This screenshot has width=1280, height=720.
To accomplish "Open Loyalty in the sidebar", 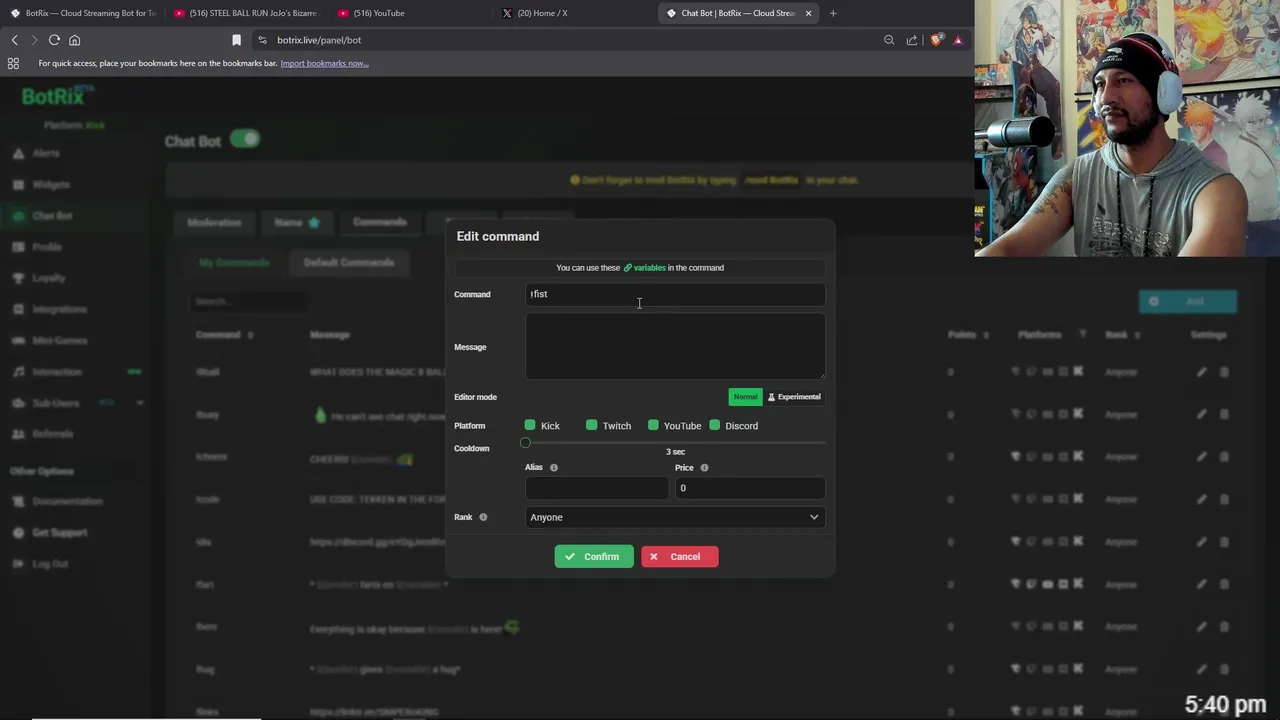I will [48, 278].
